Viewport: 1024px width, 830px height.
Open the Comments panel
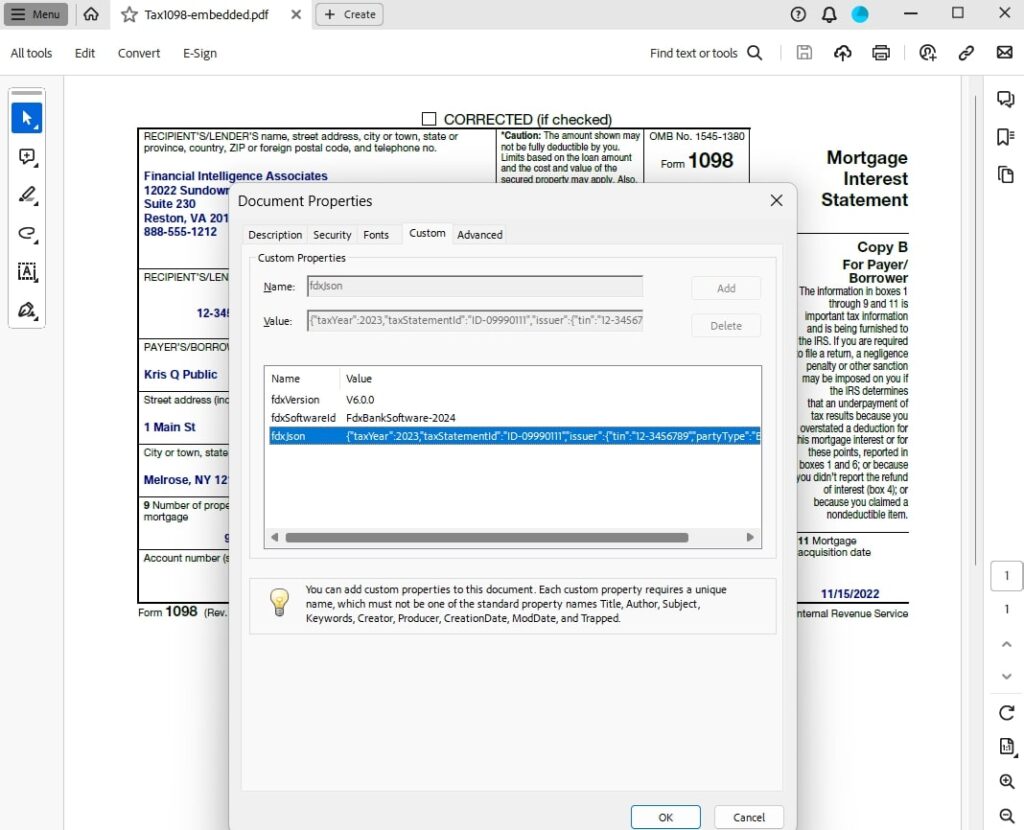coord(1005,99)
